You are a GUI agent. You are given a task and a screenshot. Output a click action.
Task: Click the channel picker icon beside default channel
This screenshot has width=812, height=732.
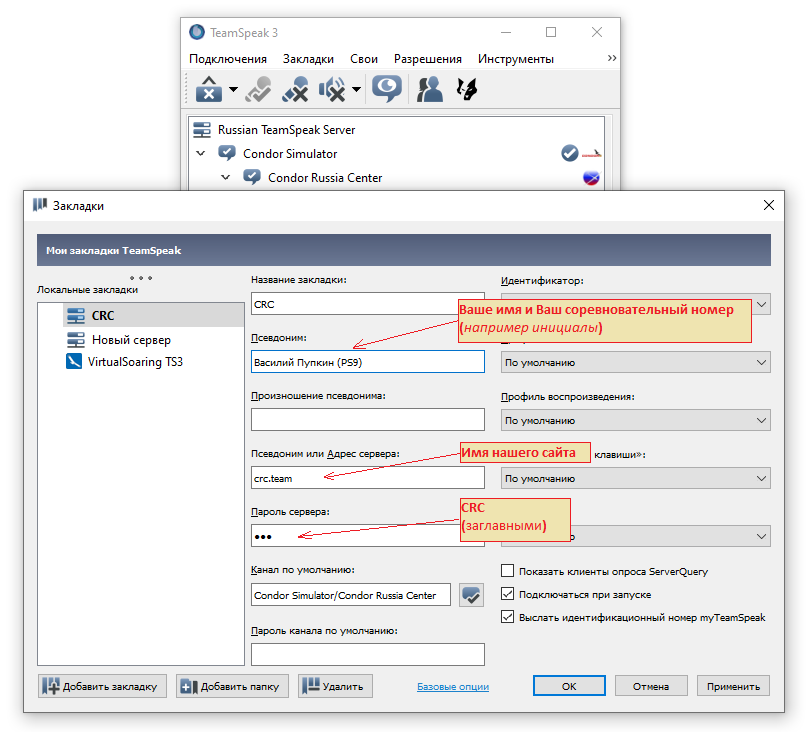[471, 595]
